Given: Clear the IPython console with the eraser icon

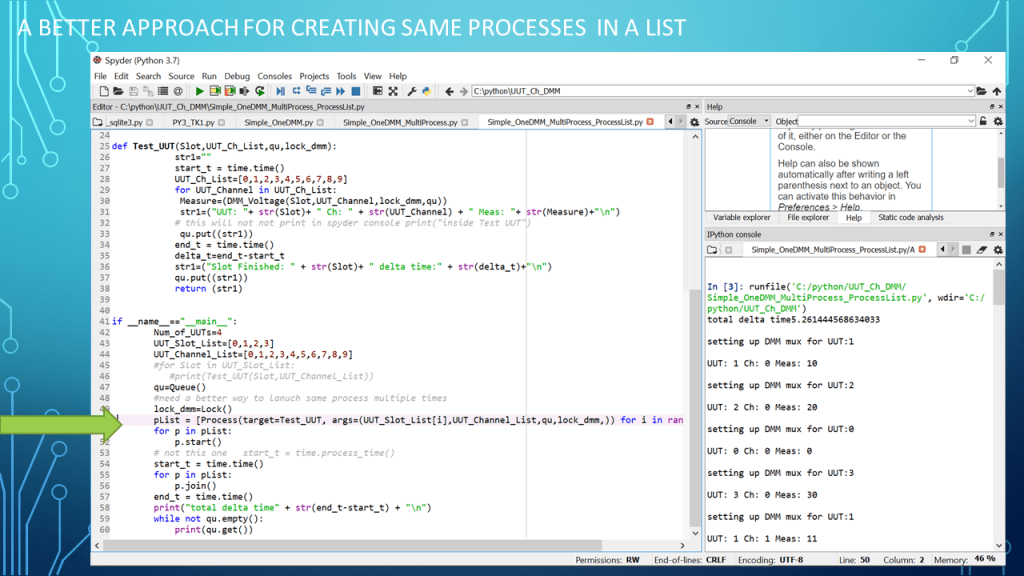Looking at the screenshot, I should 981,250.
